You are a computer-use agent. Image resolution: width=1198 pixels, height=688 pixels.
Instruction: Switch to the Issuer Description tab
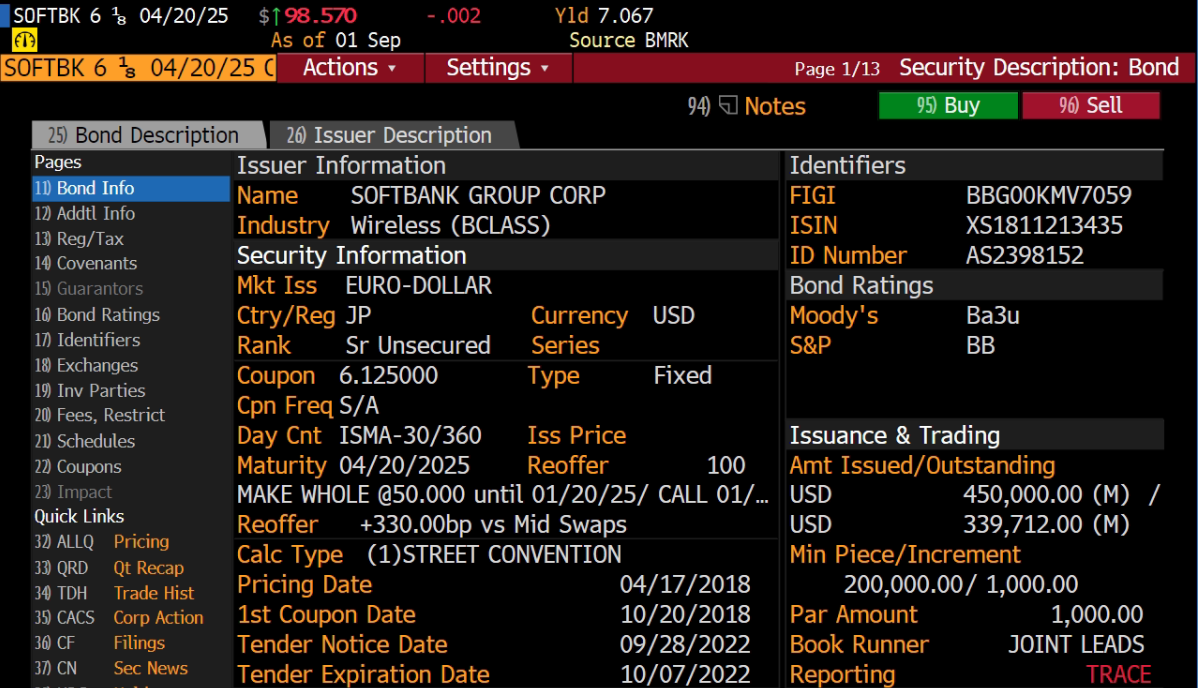392,135
